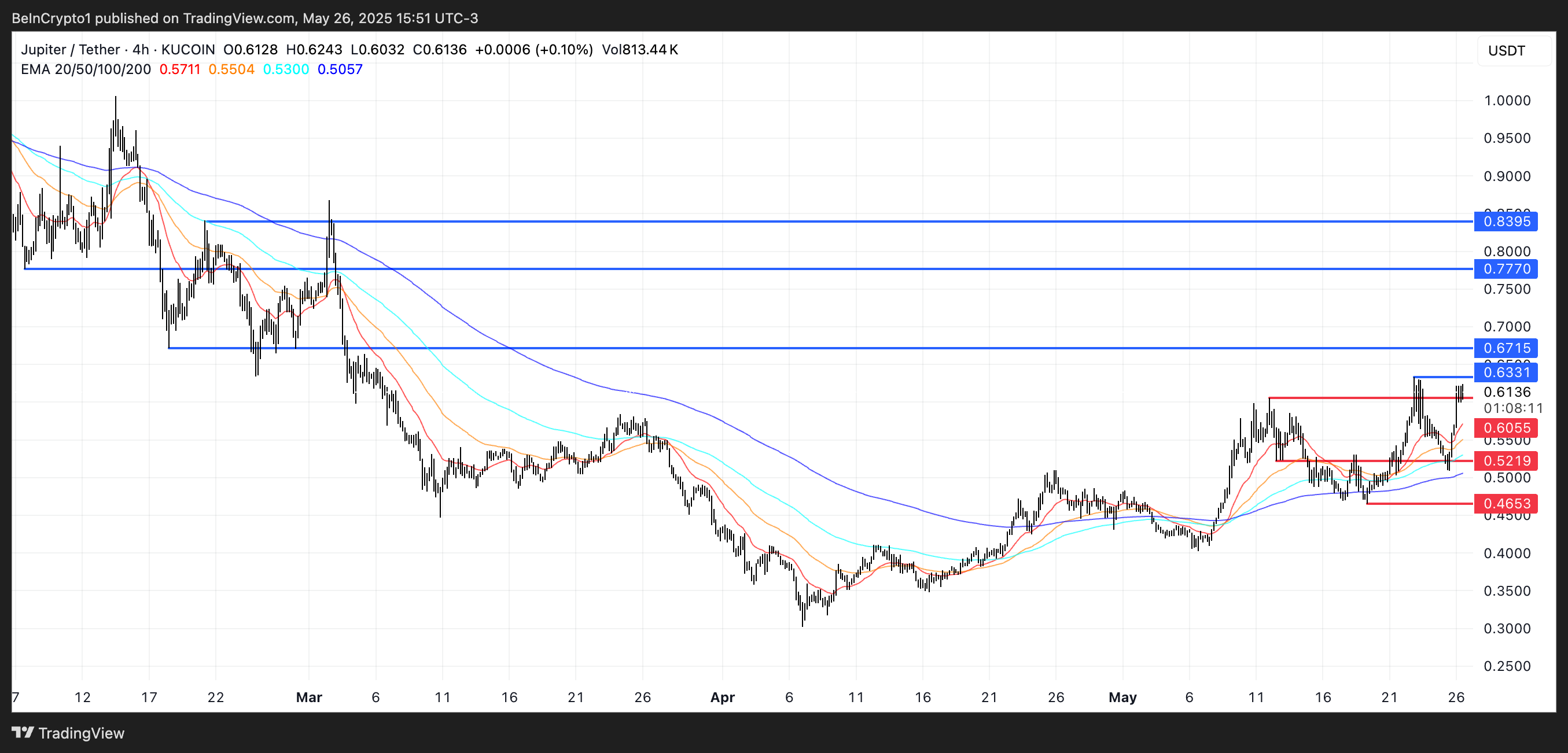
Task: Click the Mar label on the time axis
Action: click(311, 697)
